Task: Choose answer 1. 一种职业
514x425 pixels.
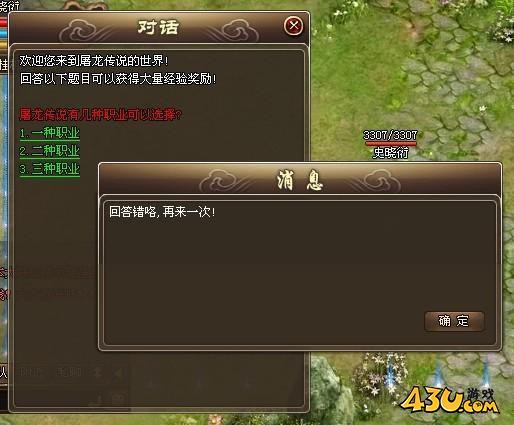Action: (49, 133)
